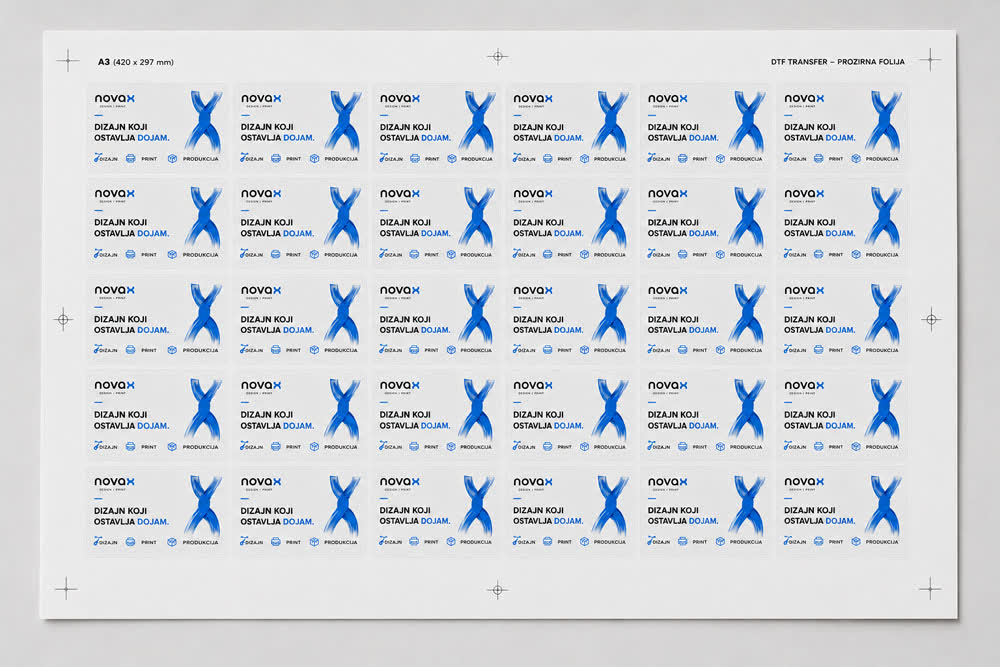Screen dimensions: 1000x667
Task: Select the last sticker in the top row
Action: (842, 126)
